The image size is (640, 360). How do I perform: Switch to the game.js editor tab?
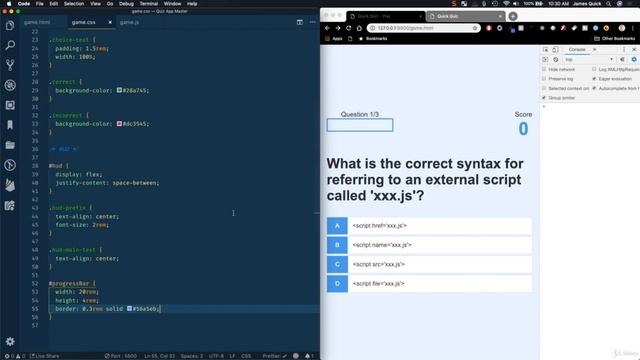coord(129,22)
